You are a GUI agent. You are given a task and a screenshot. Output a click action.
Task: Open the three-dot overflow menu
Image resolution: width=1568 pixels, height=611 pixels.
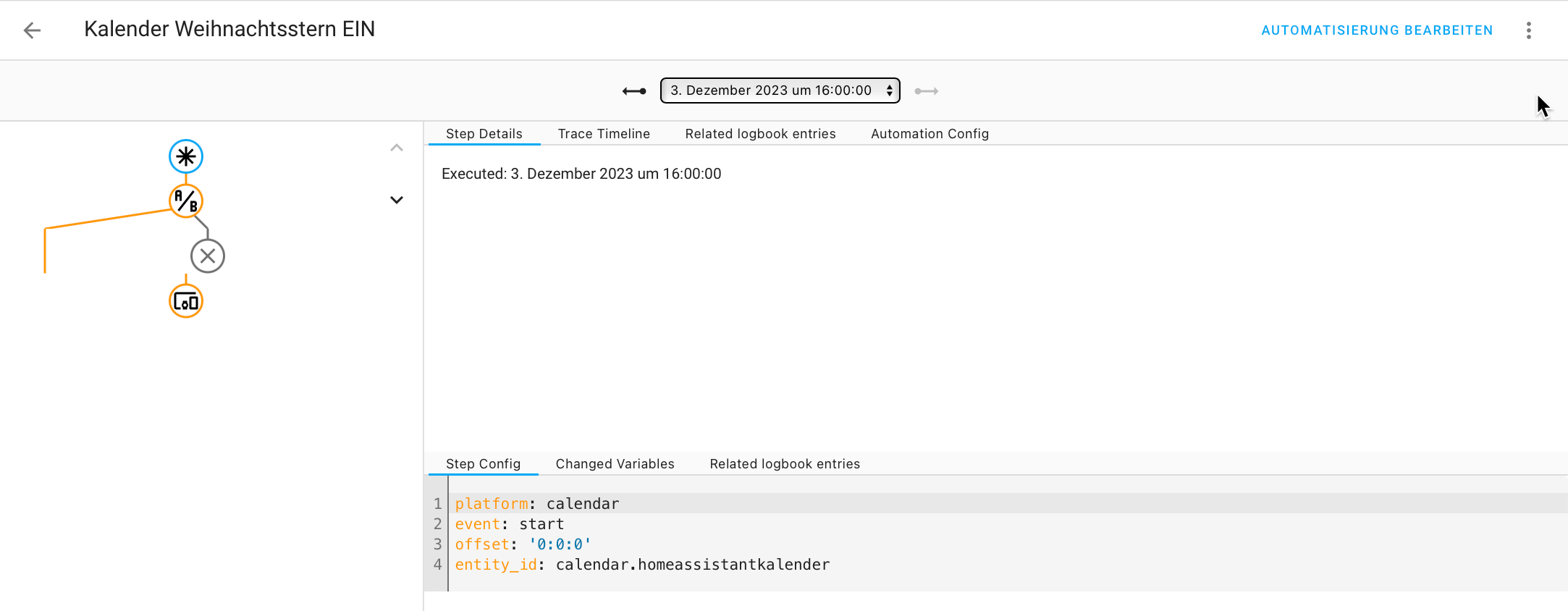pos(1528,30)
